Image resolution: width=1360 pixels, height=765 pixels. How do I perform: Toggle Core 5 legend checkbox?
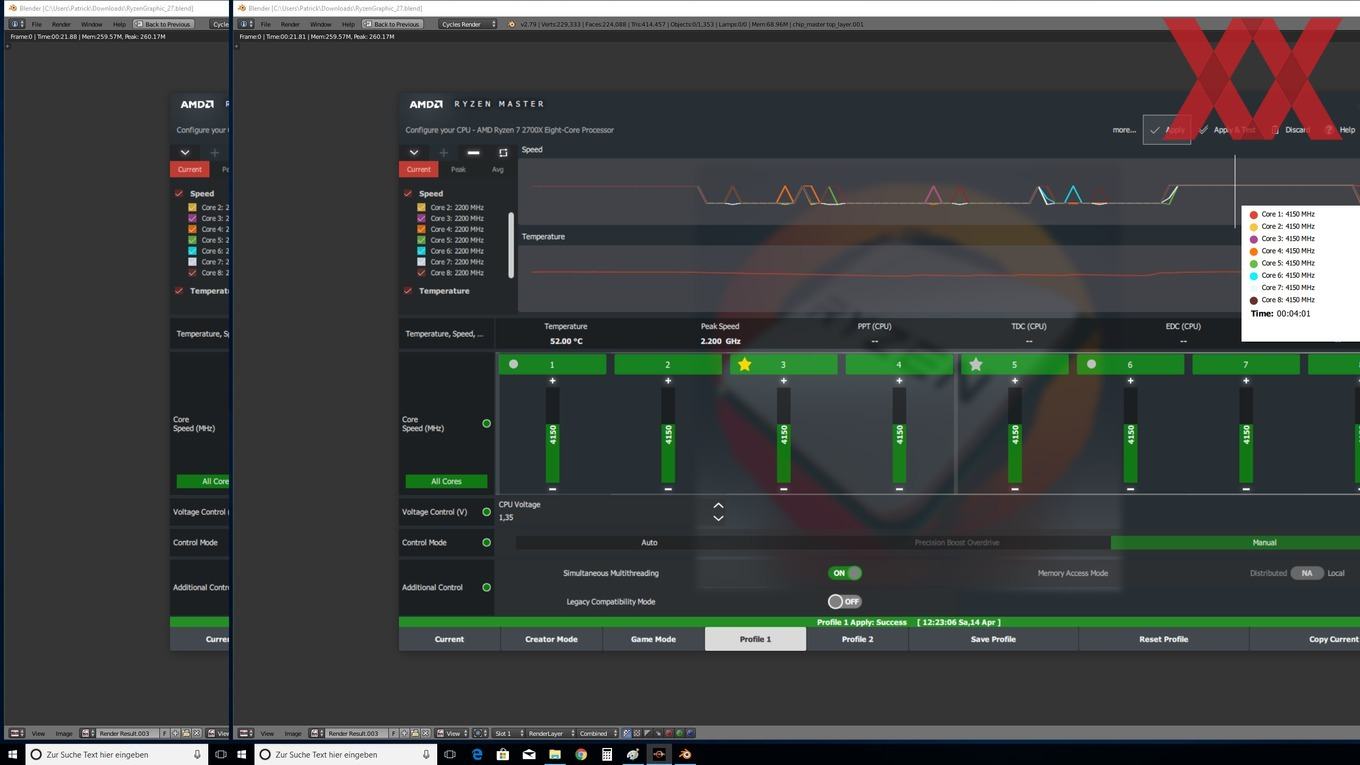point(421,240)
